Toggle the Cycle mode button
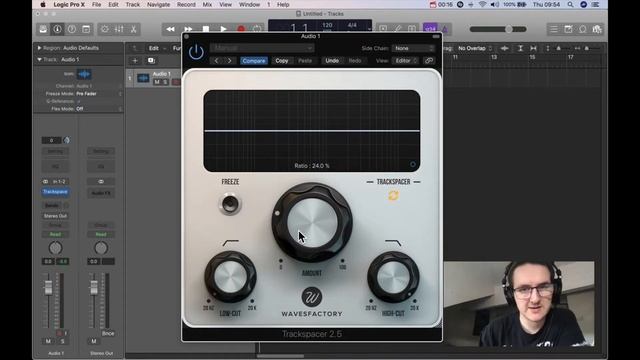Screen dimensions: 640x360 click(x=257, y=29)
